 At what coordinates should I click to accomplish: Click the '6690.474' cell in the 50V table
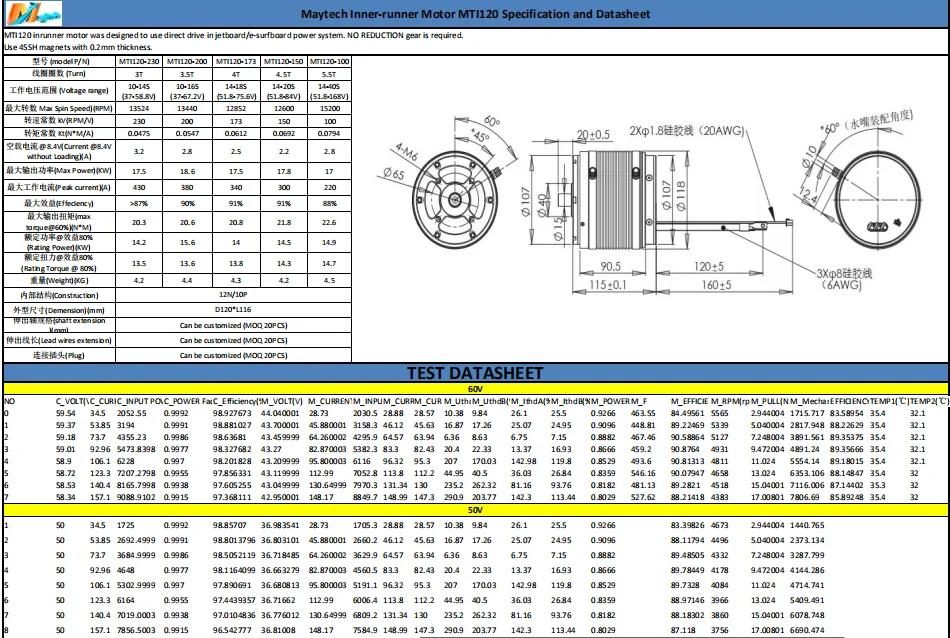[807, 630]
